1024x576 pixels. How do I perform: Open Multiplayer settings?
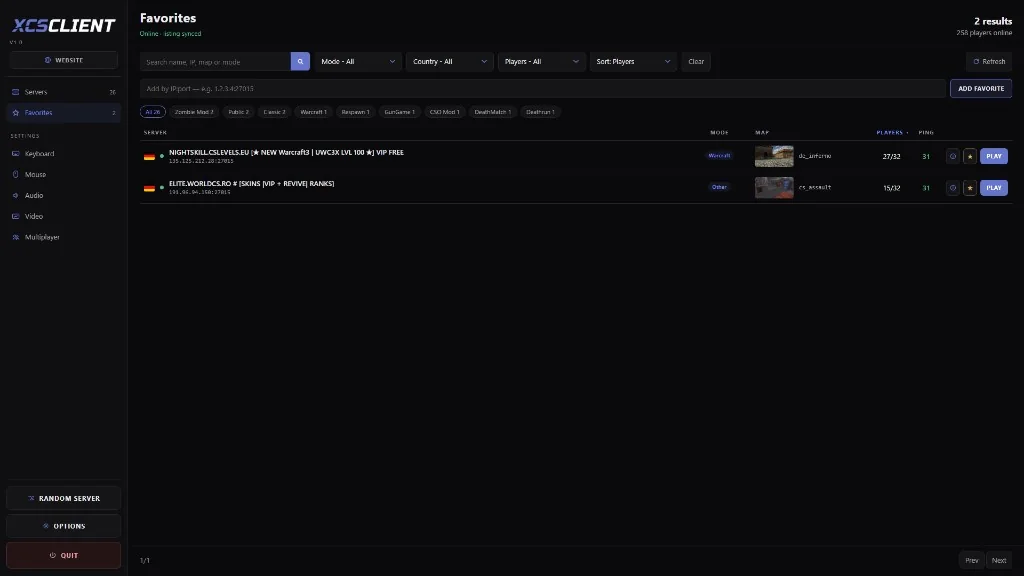pos(63,237)
